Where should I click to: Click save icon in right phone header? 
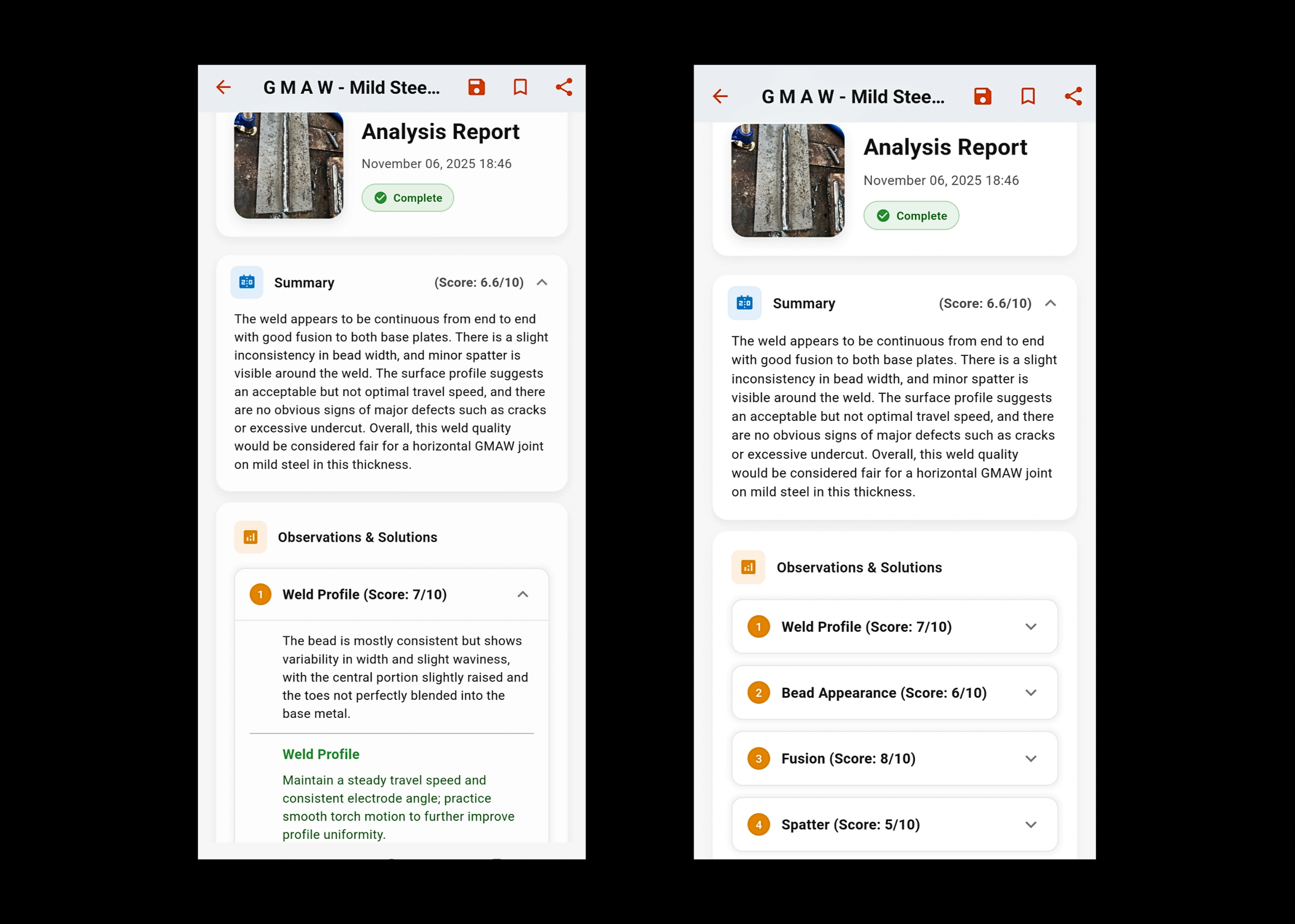point(983,96)
